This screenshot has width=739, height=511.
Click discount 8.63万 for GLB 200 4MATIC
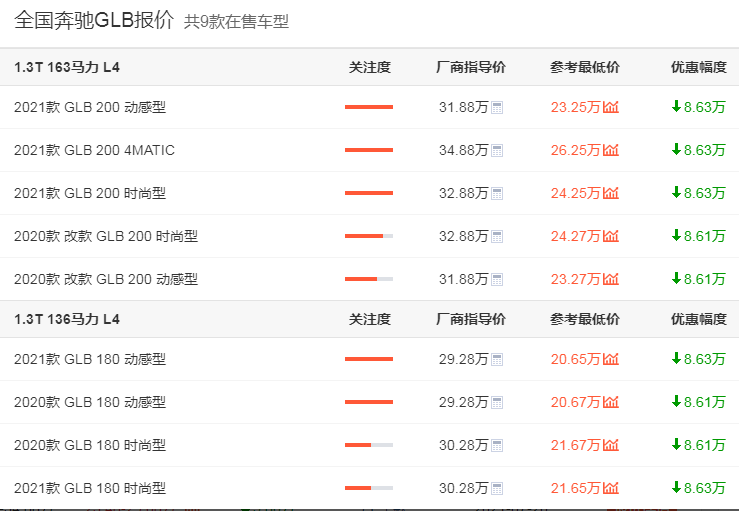point(698,150)
